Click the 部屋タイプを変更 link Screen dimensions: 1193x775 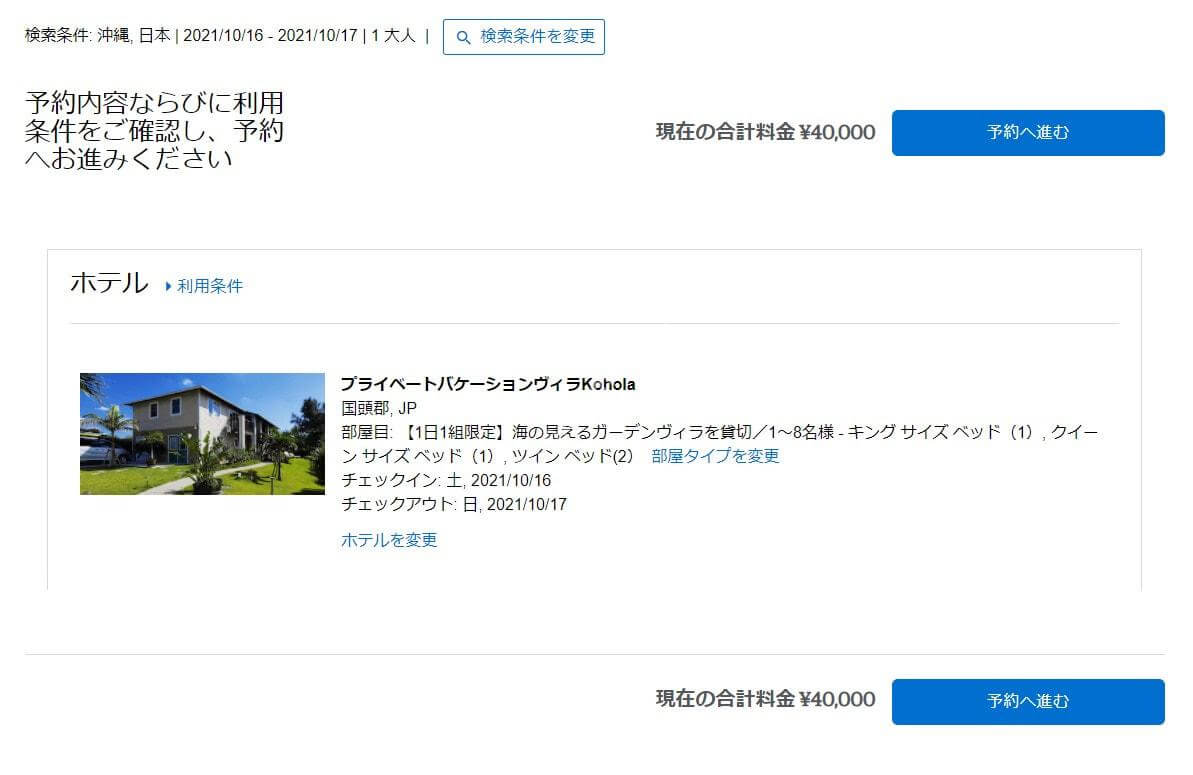click(x=715, y=456)
